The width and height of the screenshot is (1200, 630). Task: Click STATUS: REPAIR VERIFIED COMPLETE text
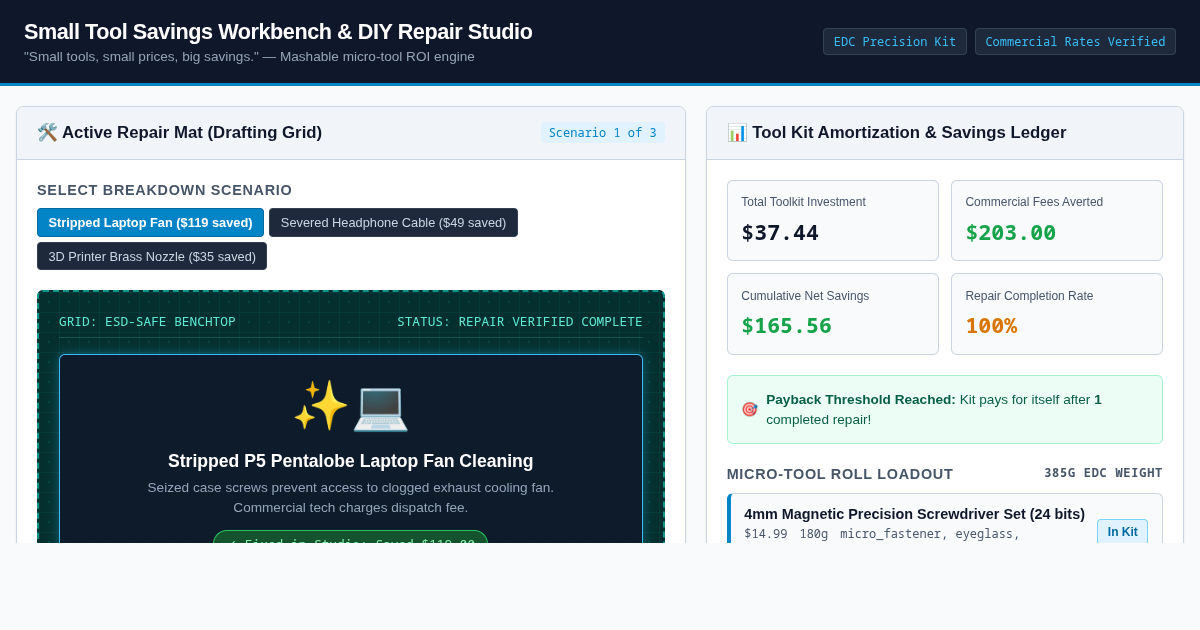(x=520, y=322)
